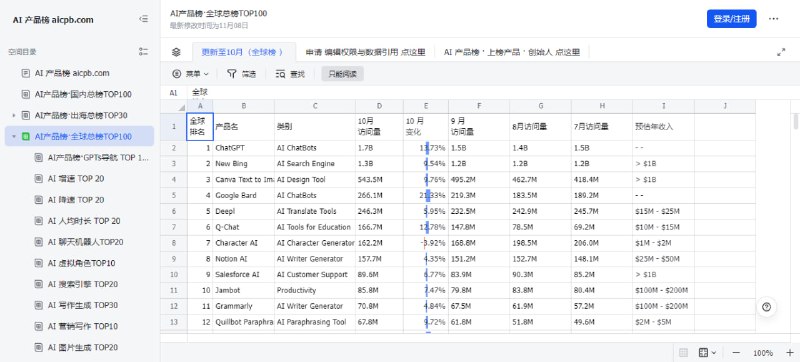Click the 21.33% change cell

click(426, 195)
